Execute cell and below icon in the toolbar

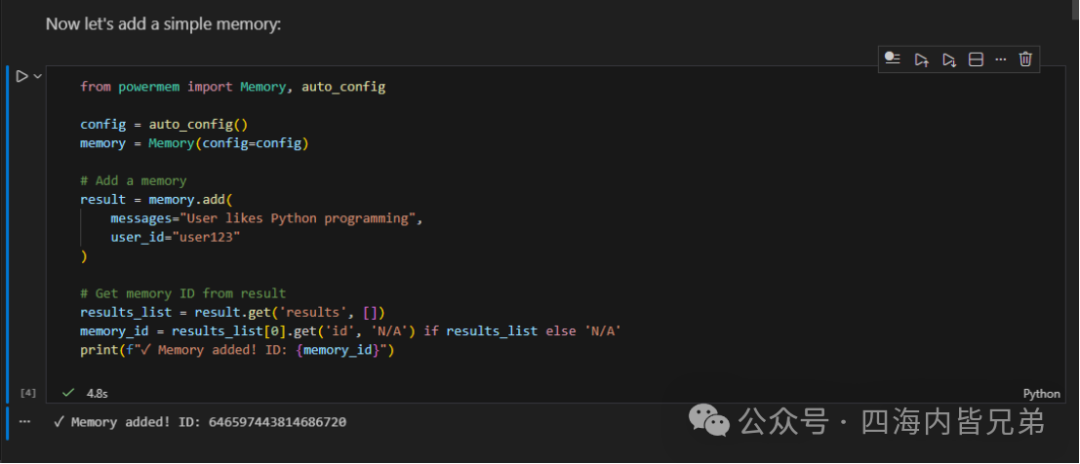[x=948, y=60]
